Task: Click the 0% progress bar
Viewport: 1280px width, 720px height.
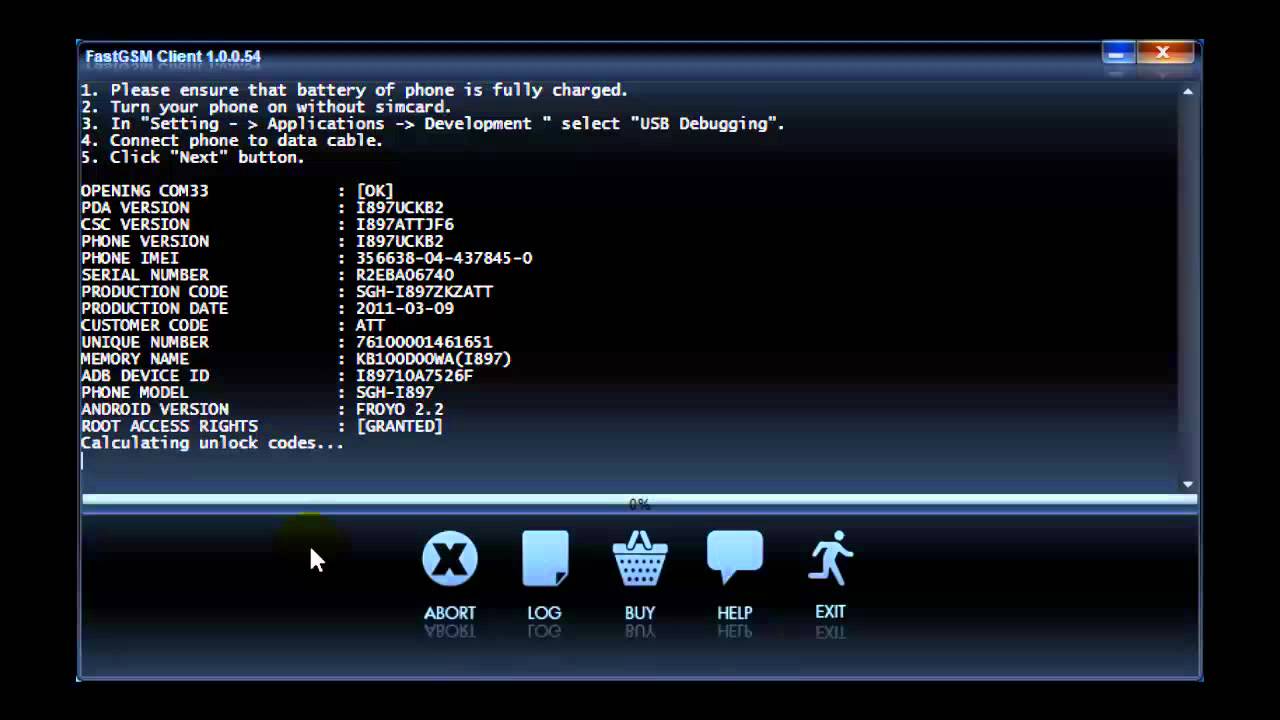Action: point(639,504)
